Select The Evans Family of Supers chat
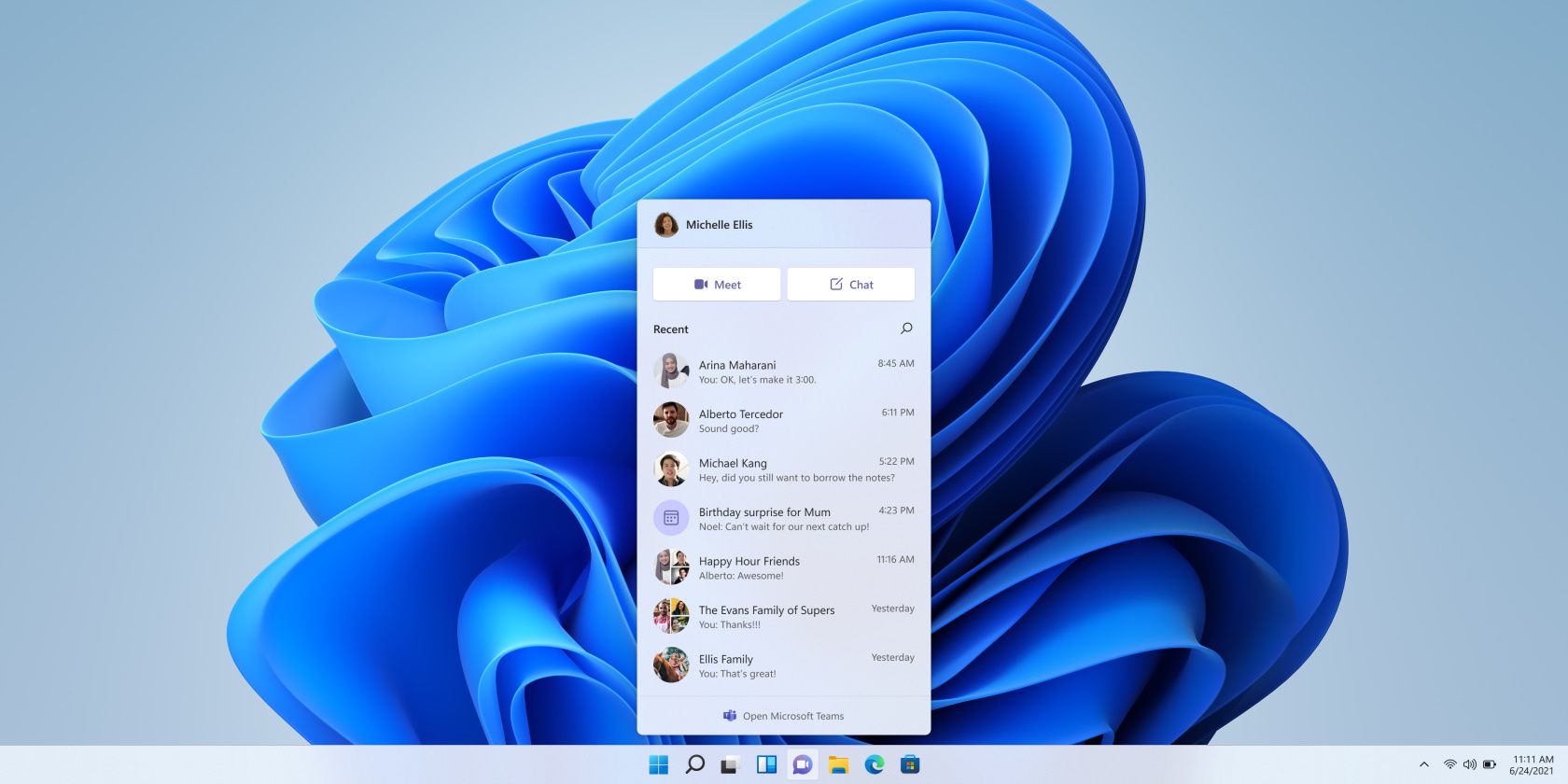 click(783, 617)
